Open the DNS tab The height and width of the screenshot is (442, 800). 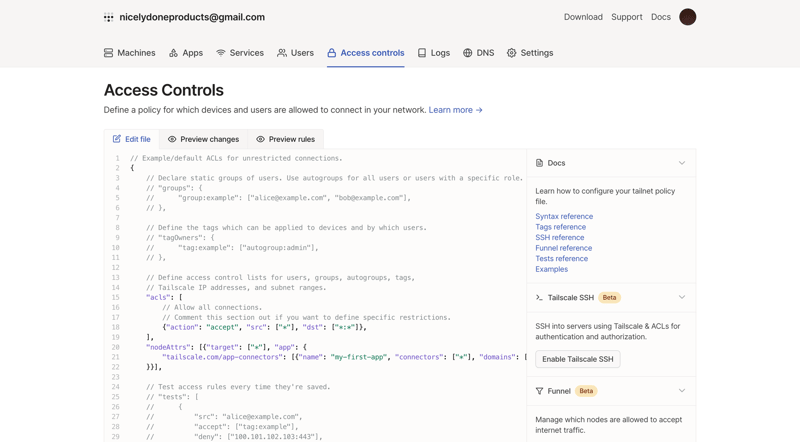479,53
